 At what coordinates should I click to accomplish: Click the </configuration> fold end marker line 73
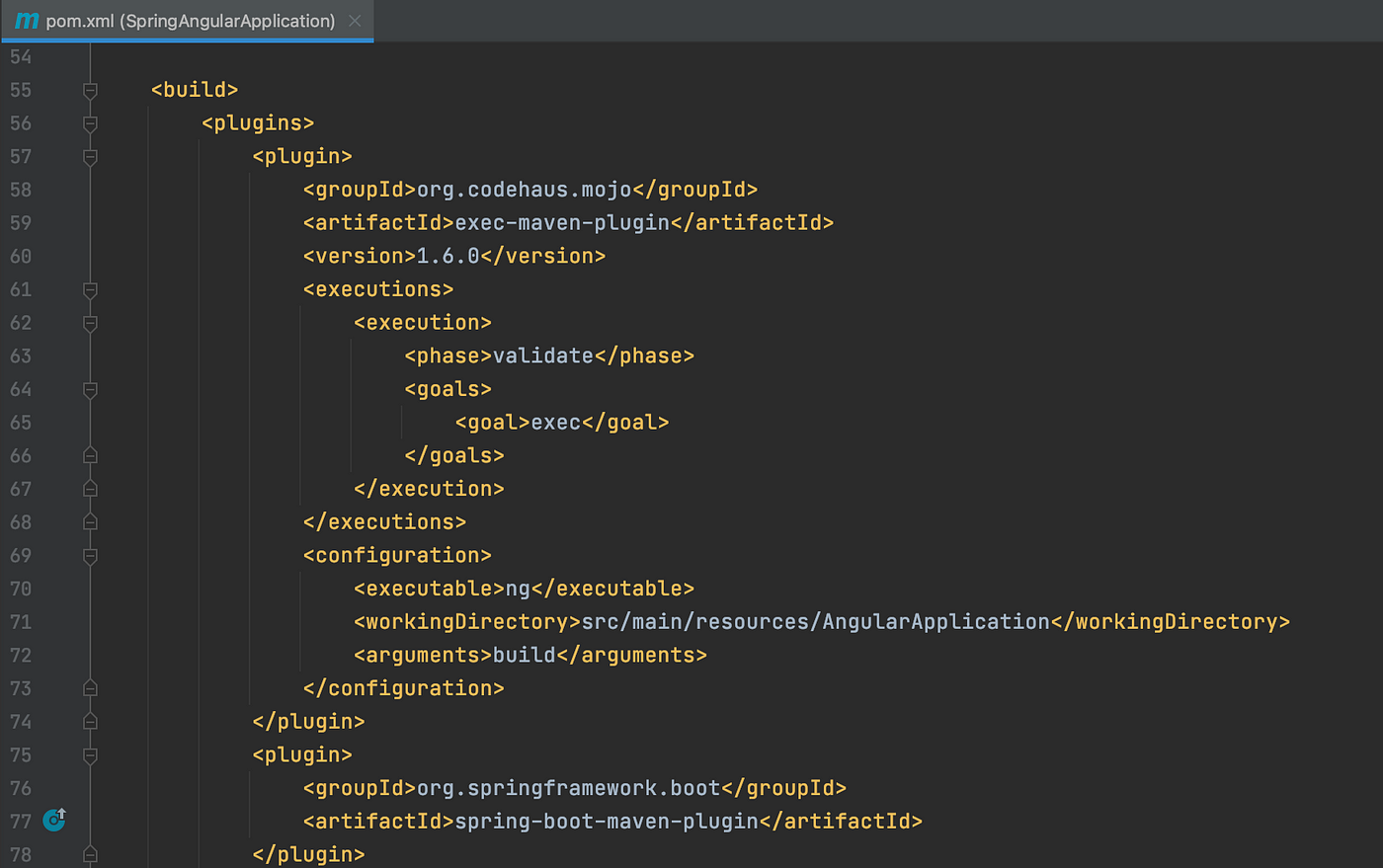90,688
